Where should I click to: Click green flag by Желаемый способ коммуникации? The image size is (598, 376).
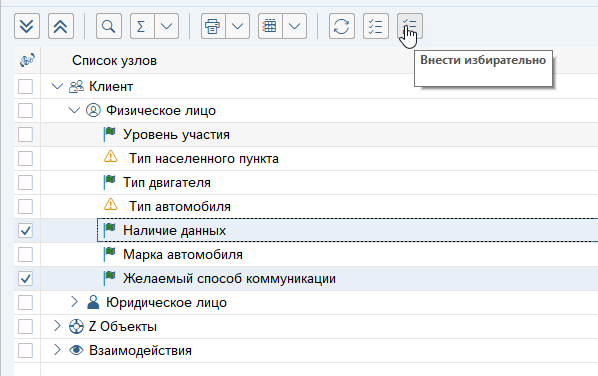point(109,278)
